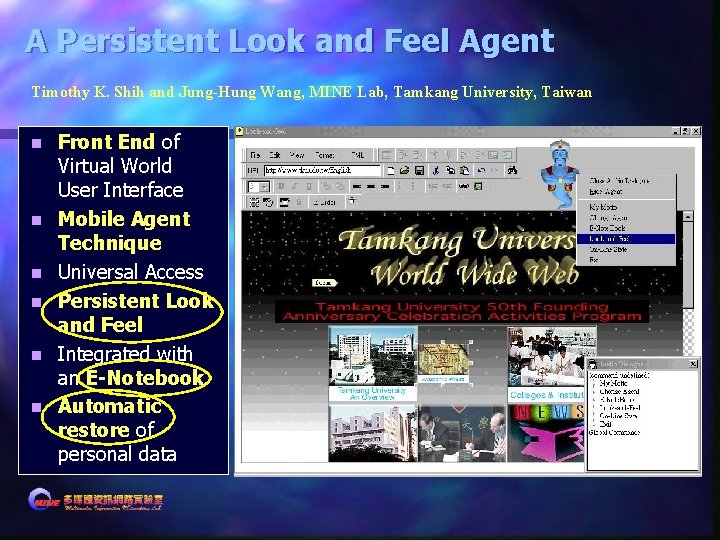Click the white building photo thumbnail
720x540 pixels.
pyautogui.click(x=373, y=433)
